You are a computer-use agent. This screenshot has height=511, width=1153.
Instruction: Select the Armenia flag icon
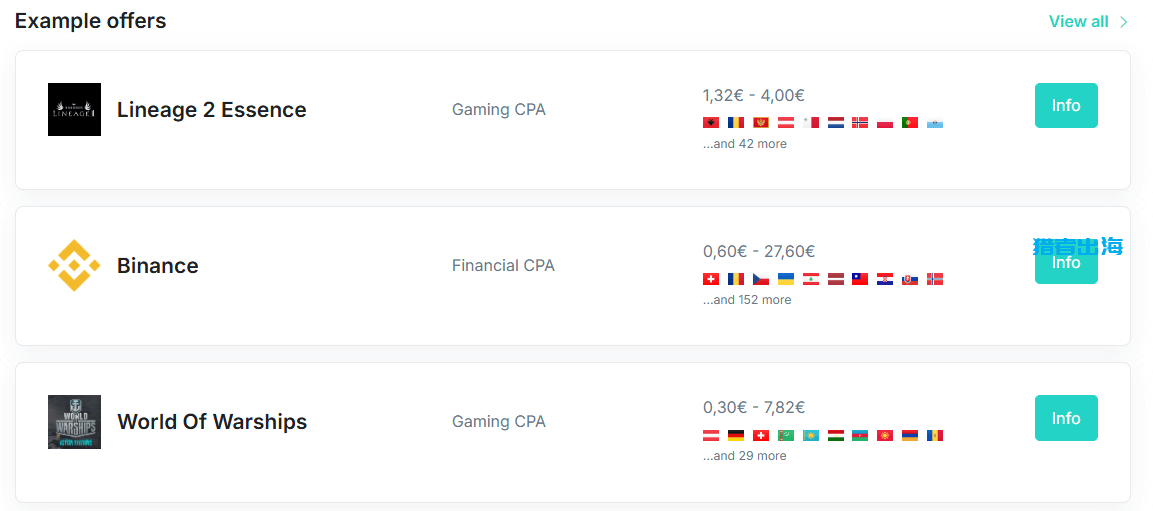point(910,435)
